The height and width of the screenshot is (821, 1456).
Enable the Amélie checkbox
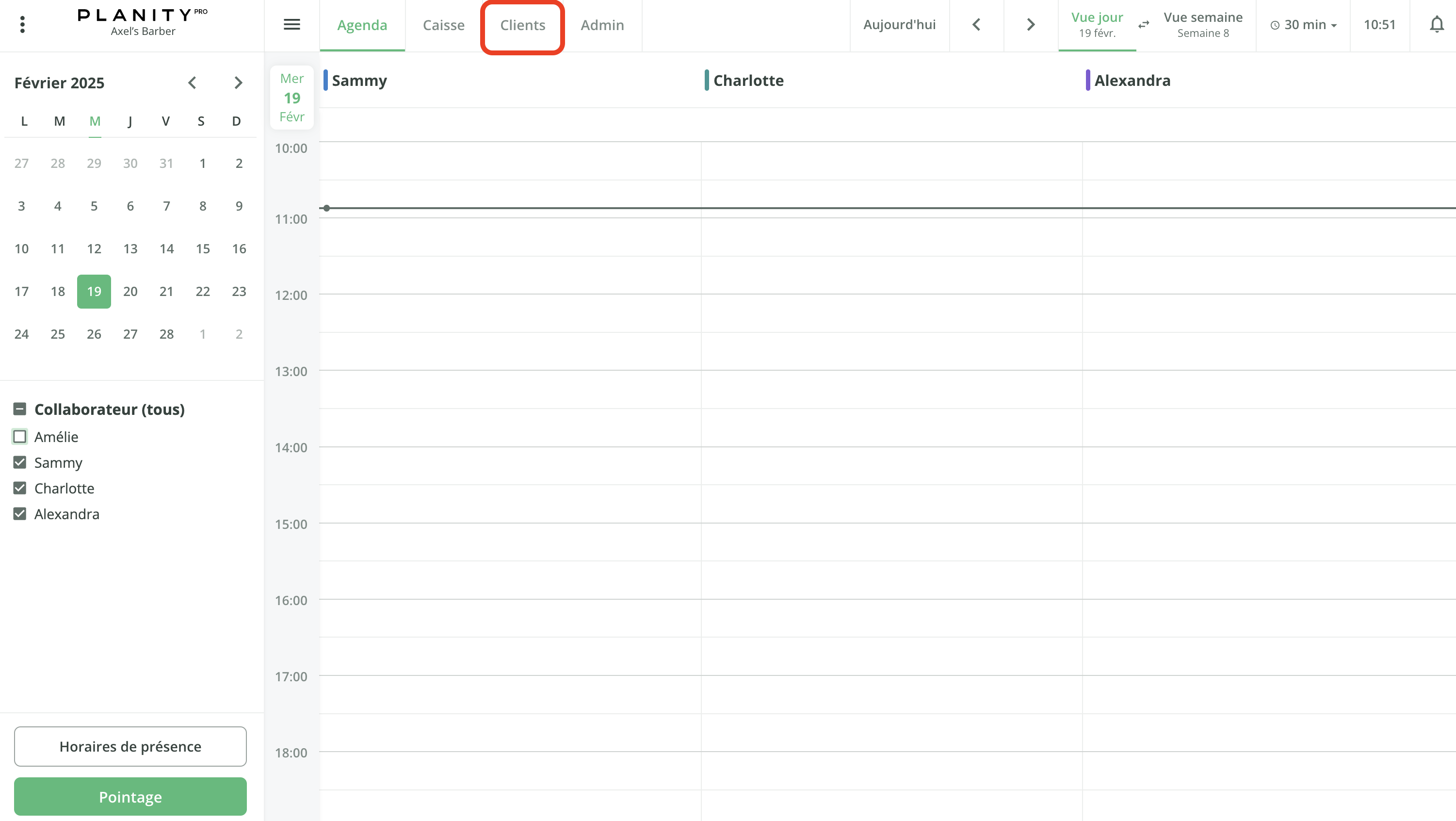click(20, 437)
